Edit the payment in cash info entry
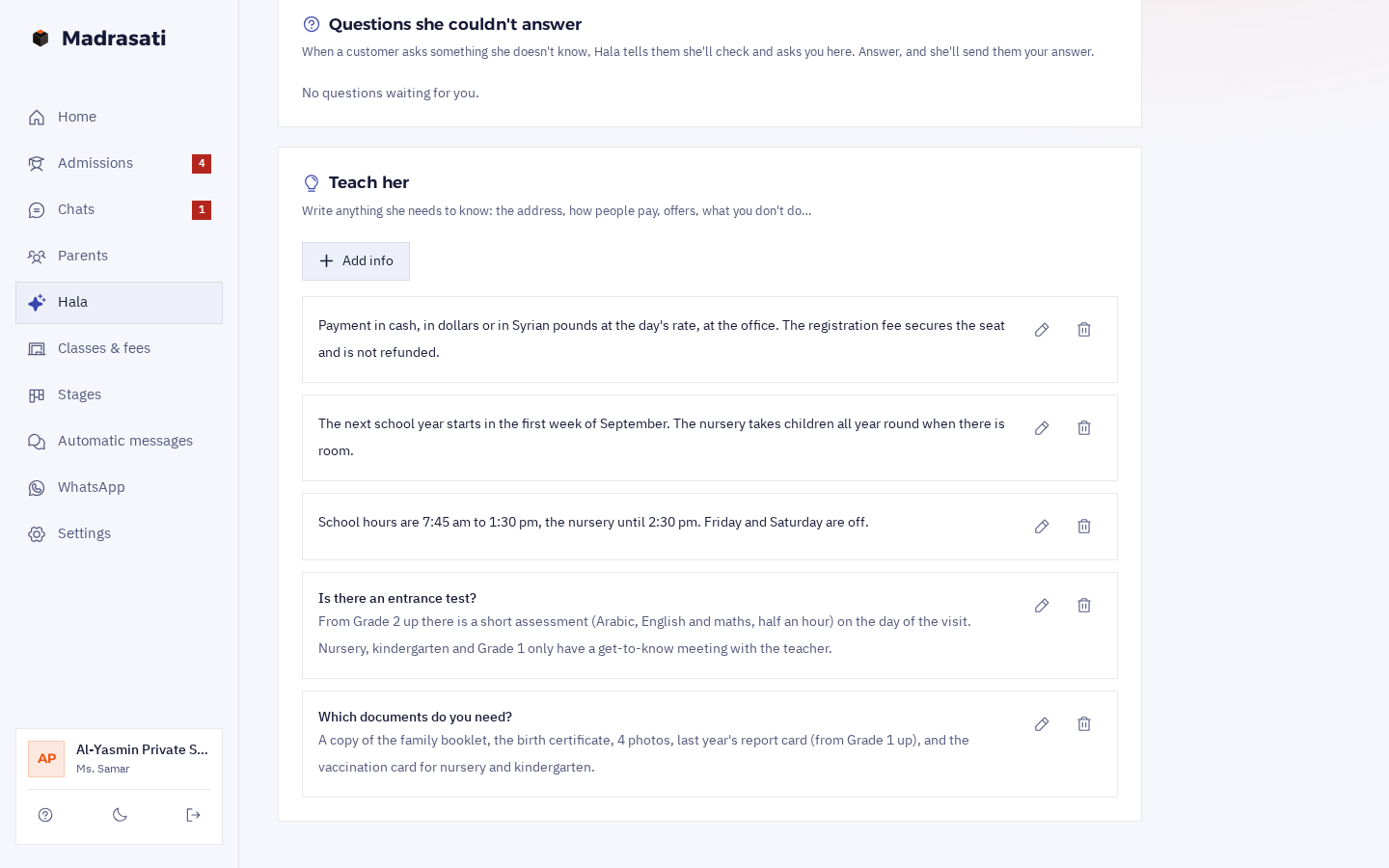Viewport: 1389px width, 868px height. [1042, 330]
